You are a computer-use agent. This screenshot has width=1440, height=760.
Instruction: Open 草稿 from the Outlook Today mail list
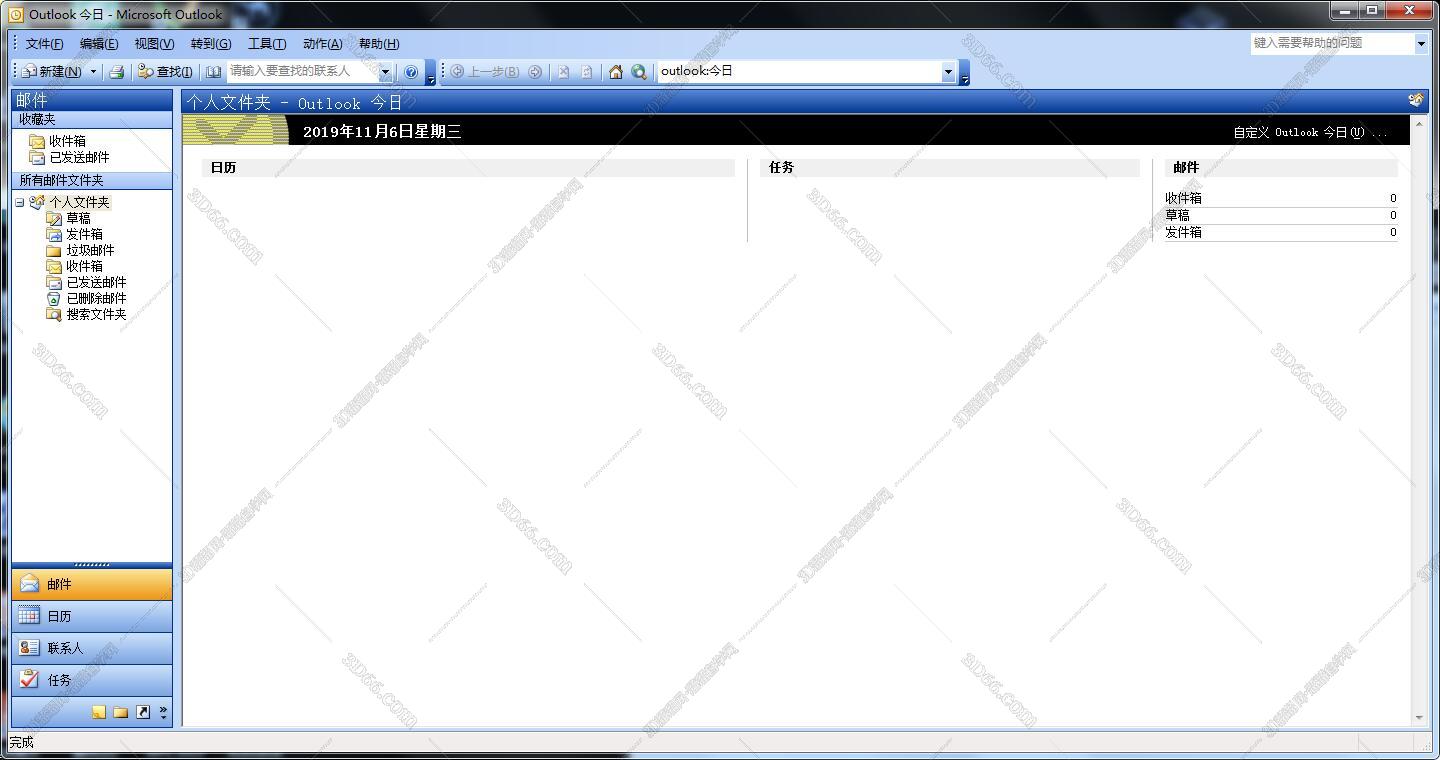pyautogui.click(x=1178, y=215)
